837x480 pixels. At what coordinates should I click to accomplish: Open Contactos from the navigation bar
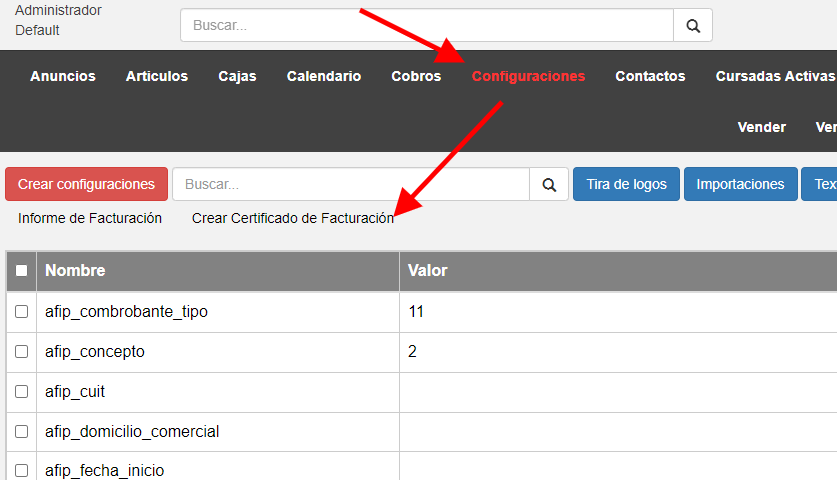650,76
